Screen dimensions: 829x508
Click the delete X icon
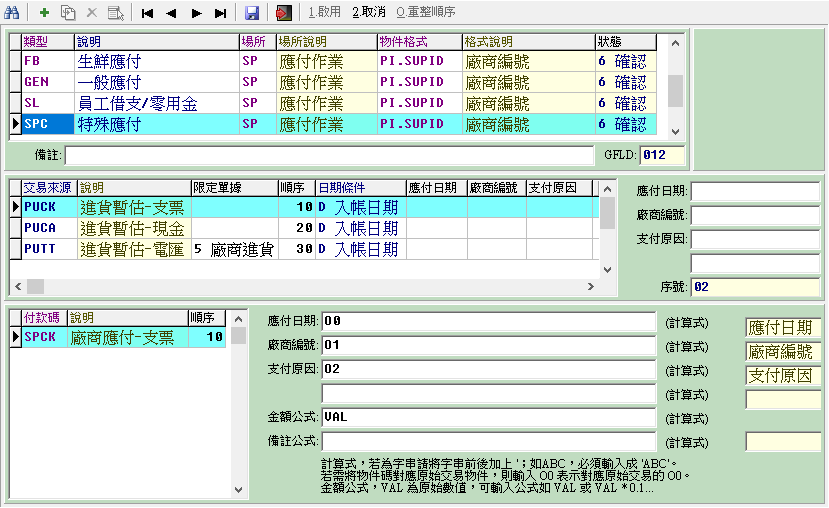[x=92, y=12]
